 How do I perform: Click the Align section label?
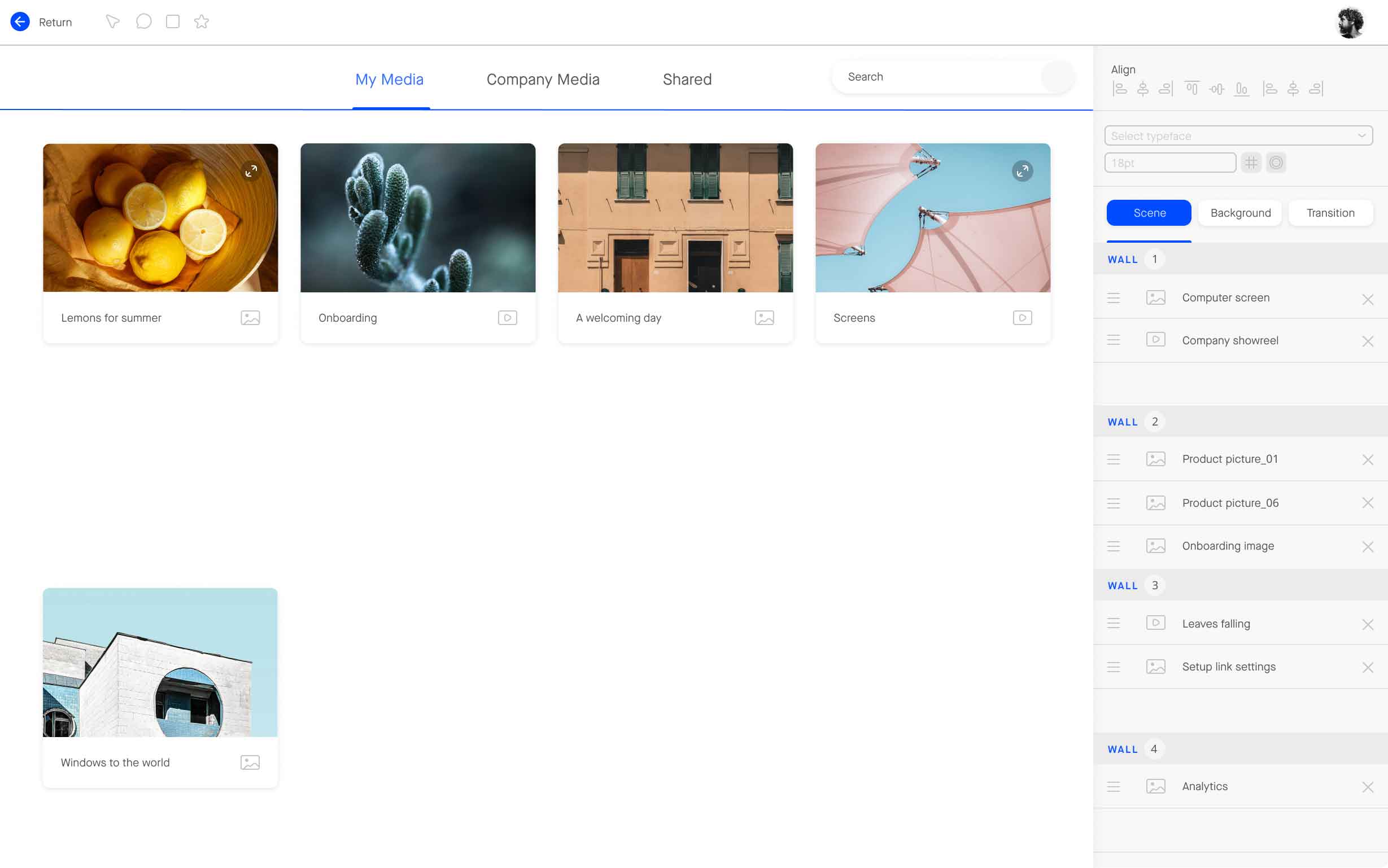click(x=1123, y=69)
